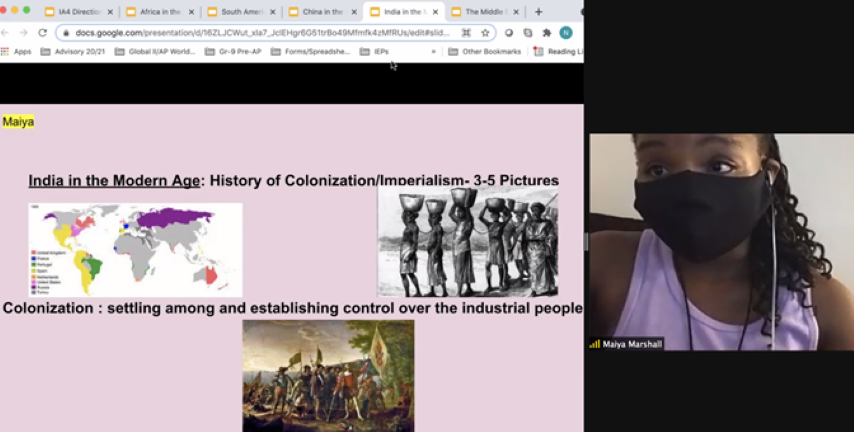
Task: Open the Apps grid shortcut
Action: [17, 51]
